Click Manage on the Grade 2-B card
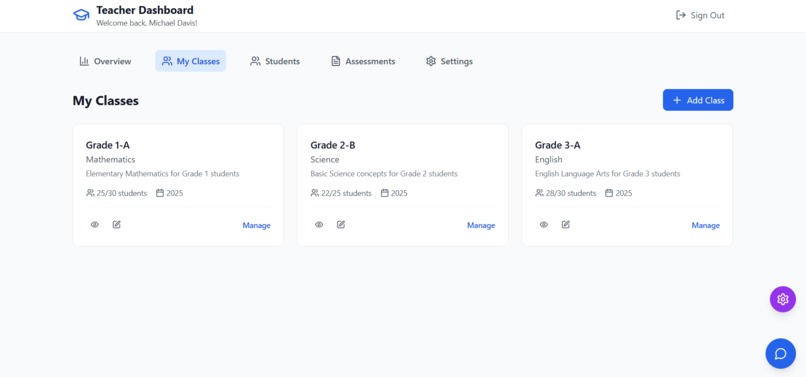The height and width of the screenshot is (377, 806). [x=481, y=225]
